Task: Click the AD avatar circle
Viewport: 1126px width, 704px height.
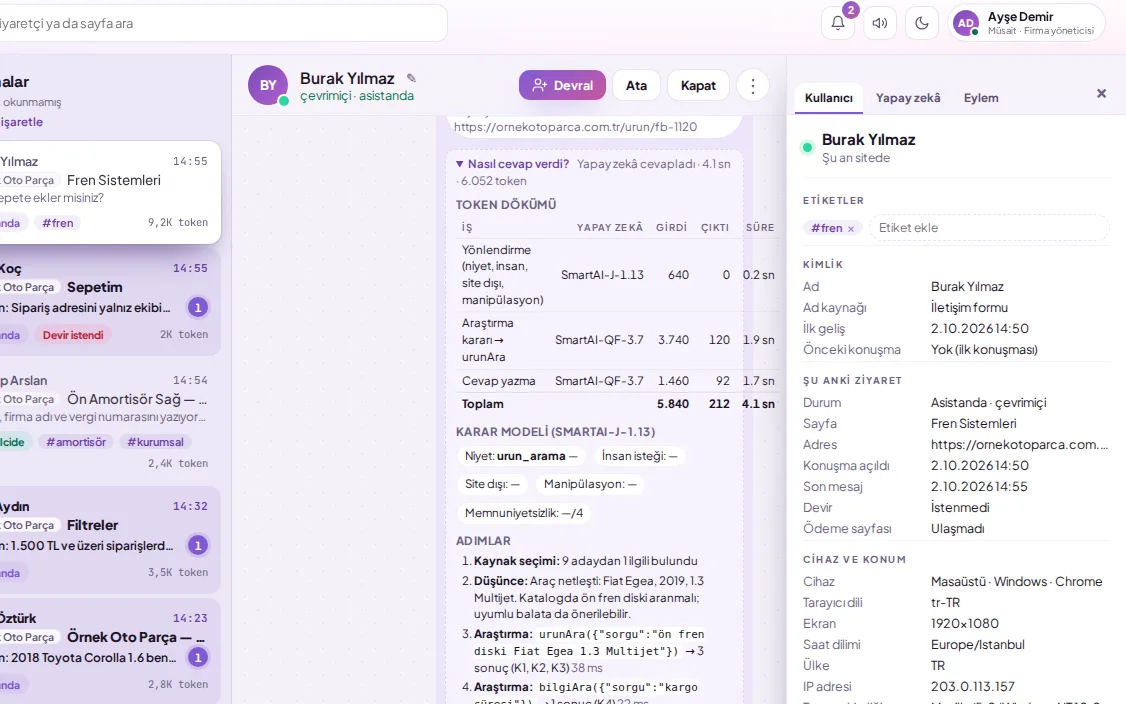Action: click(x=966, y=23)
